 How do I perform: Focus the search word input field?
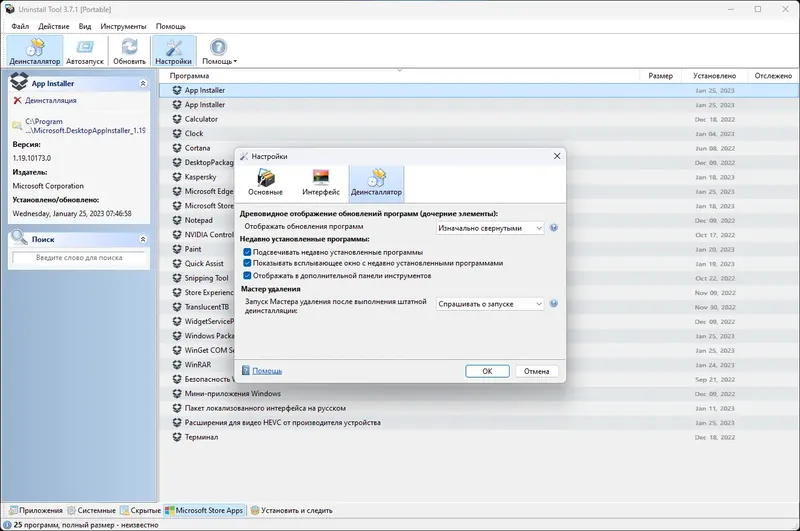(79, 258)
